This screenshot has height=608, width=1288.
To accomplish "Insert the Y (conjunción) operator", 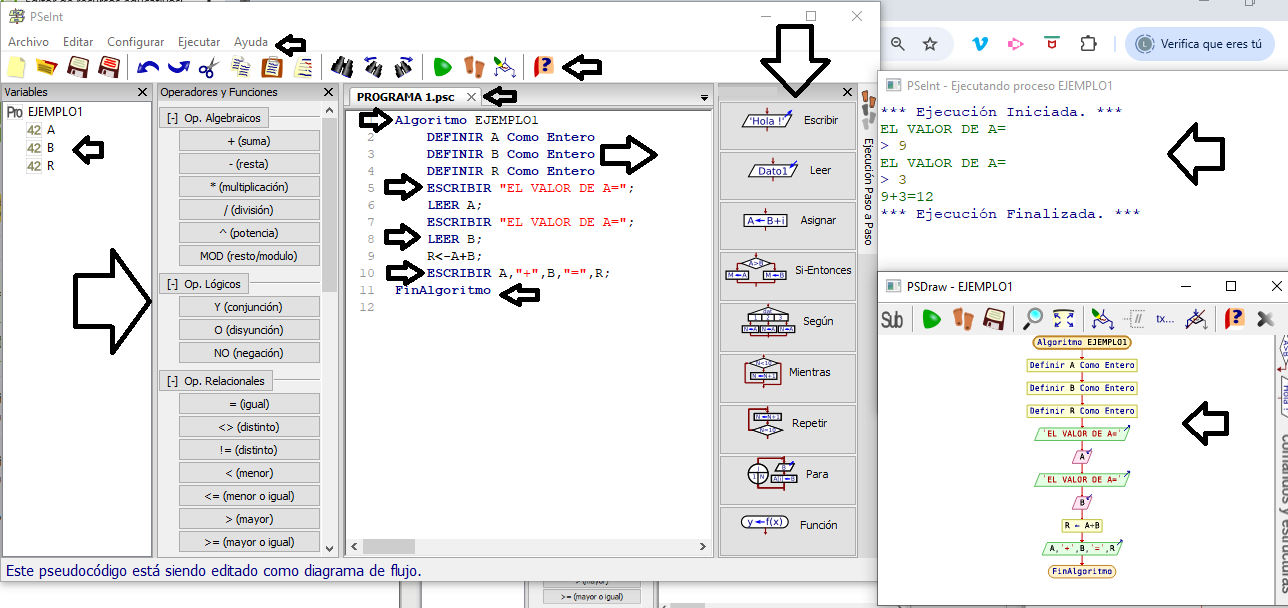I will point(249,307).
